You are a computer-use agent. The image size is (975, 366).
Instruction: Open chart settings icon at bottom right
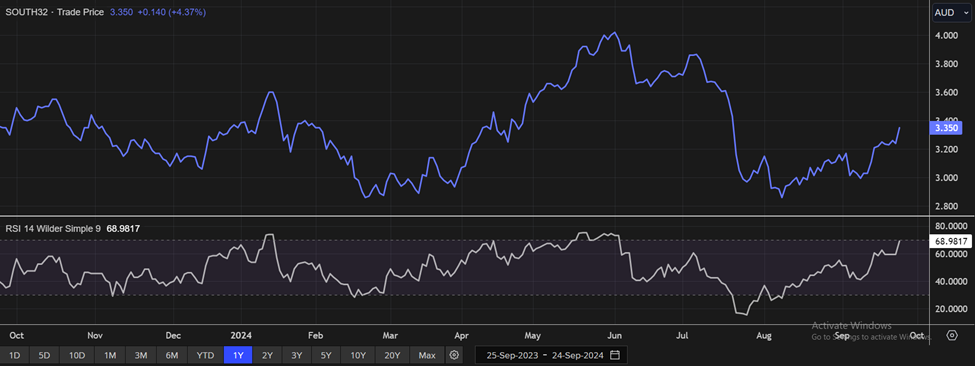pos(952,336)
